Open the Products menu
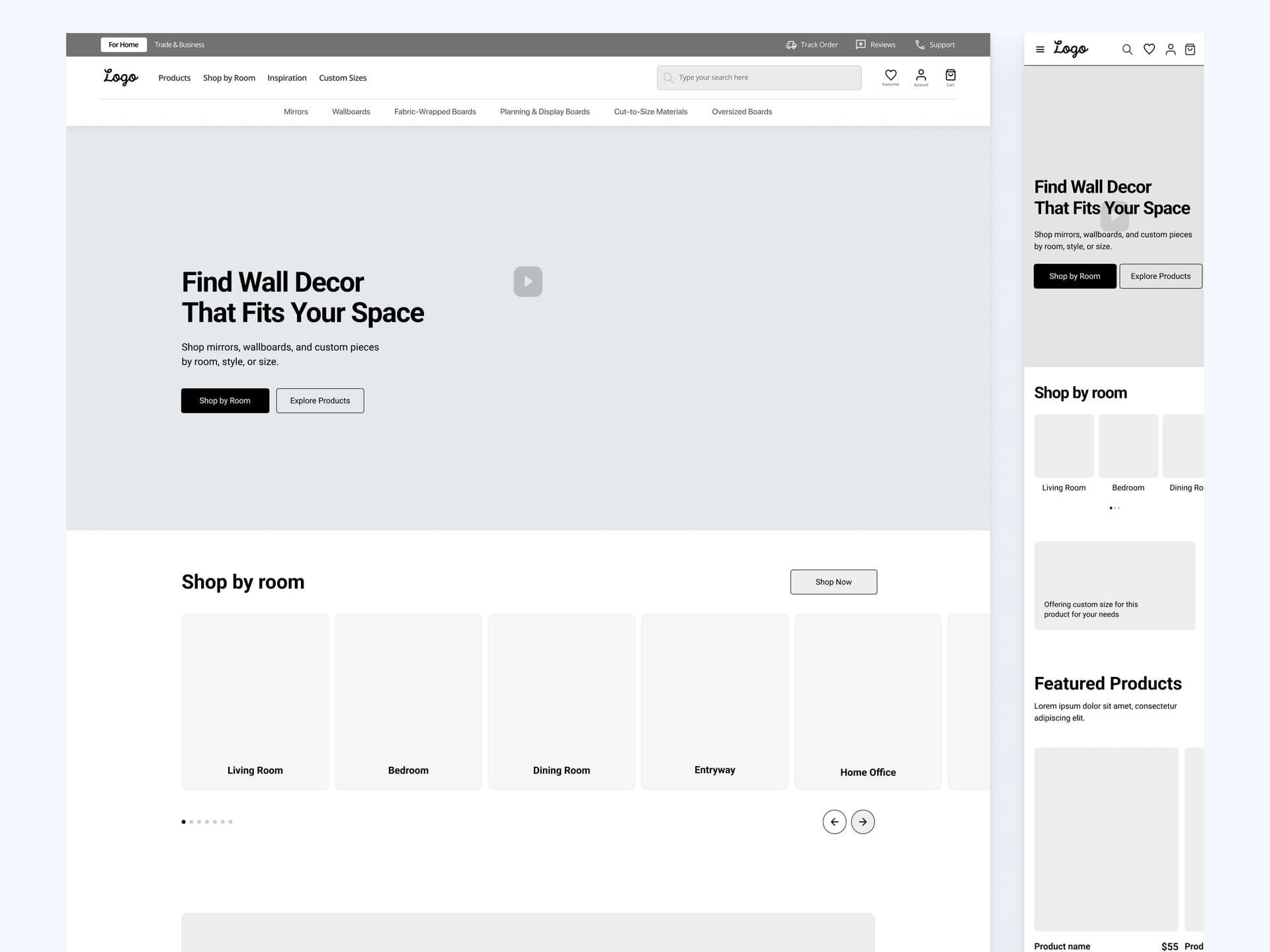1270x952 pixels. pyautogui.click(x=175, y=78)
